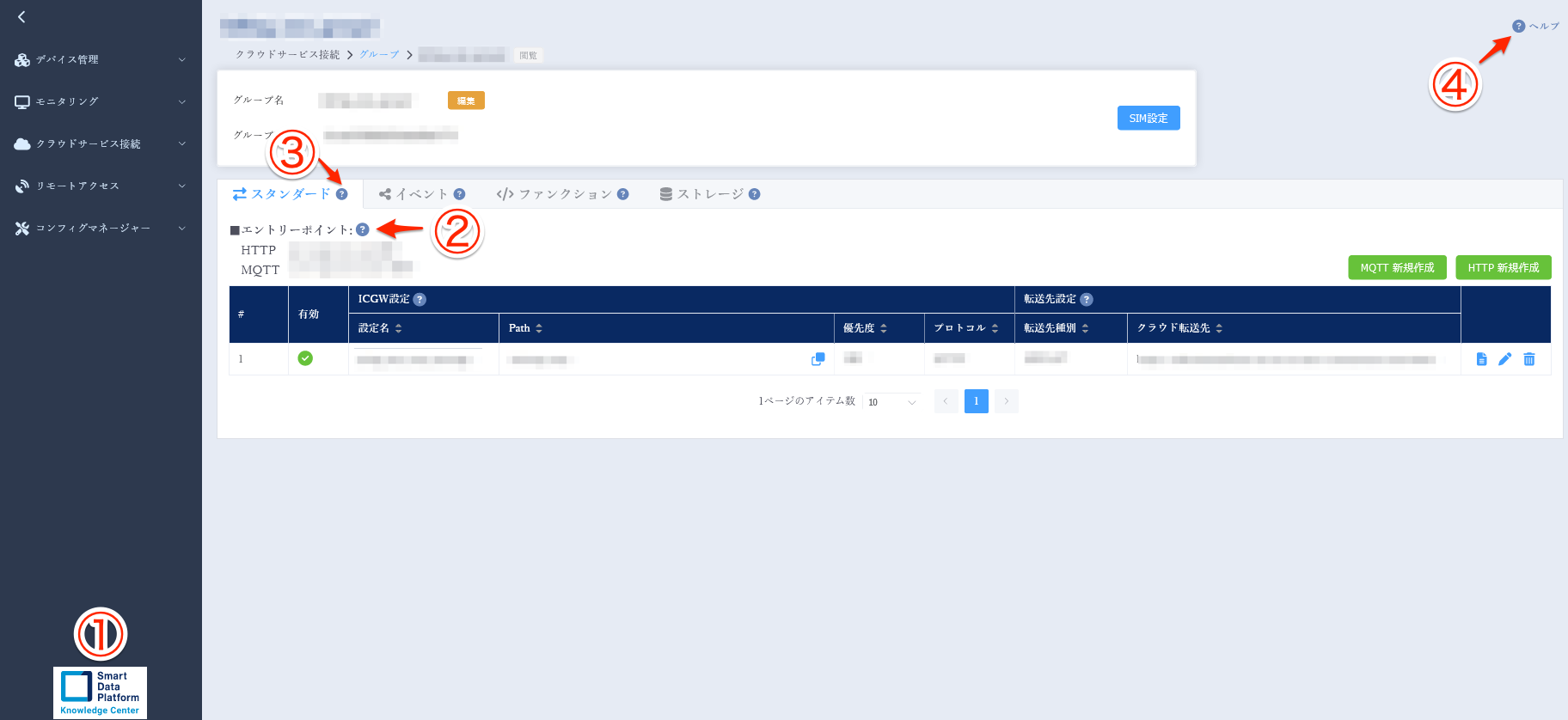View details document icon for row 1
Viewport: 1568px width, 720px height.
tap(1481, 359)
